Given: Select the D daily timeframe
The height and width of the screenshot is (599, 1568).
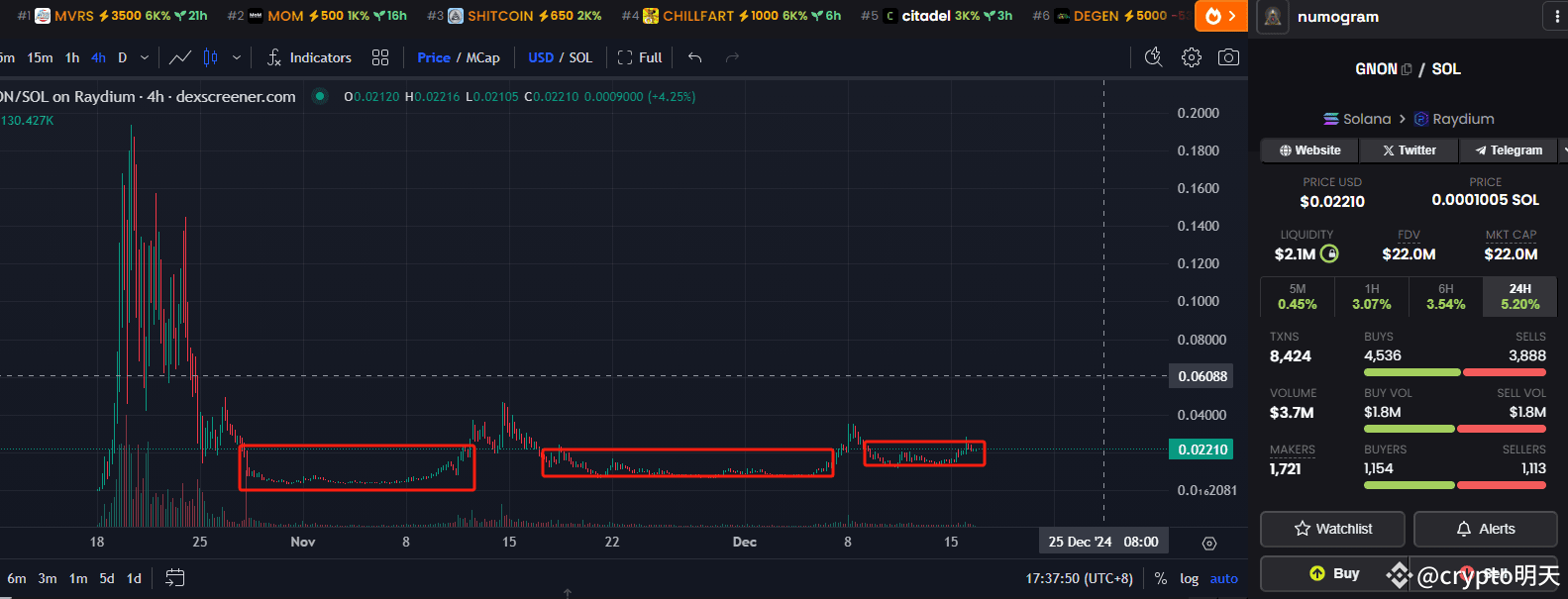Looking at the screenshot, I should click(123, 57).
